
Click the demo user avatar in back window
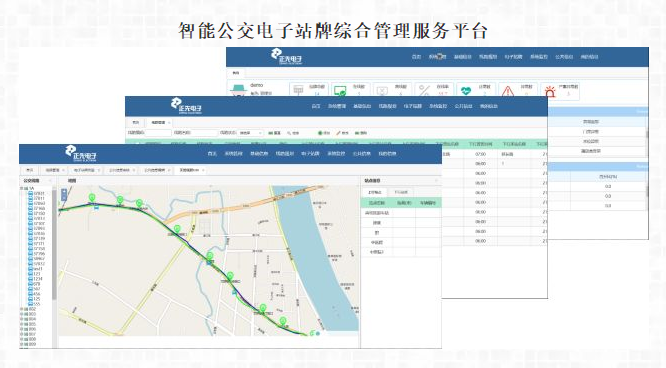pyautogui.click(x=238, y=89)
